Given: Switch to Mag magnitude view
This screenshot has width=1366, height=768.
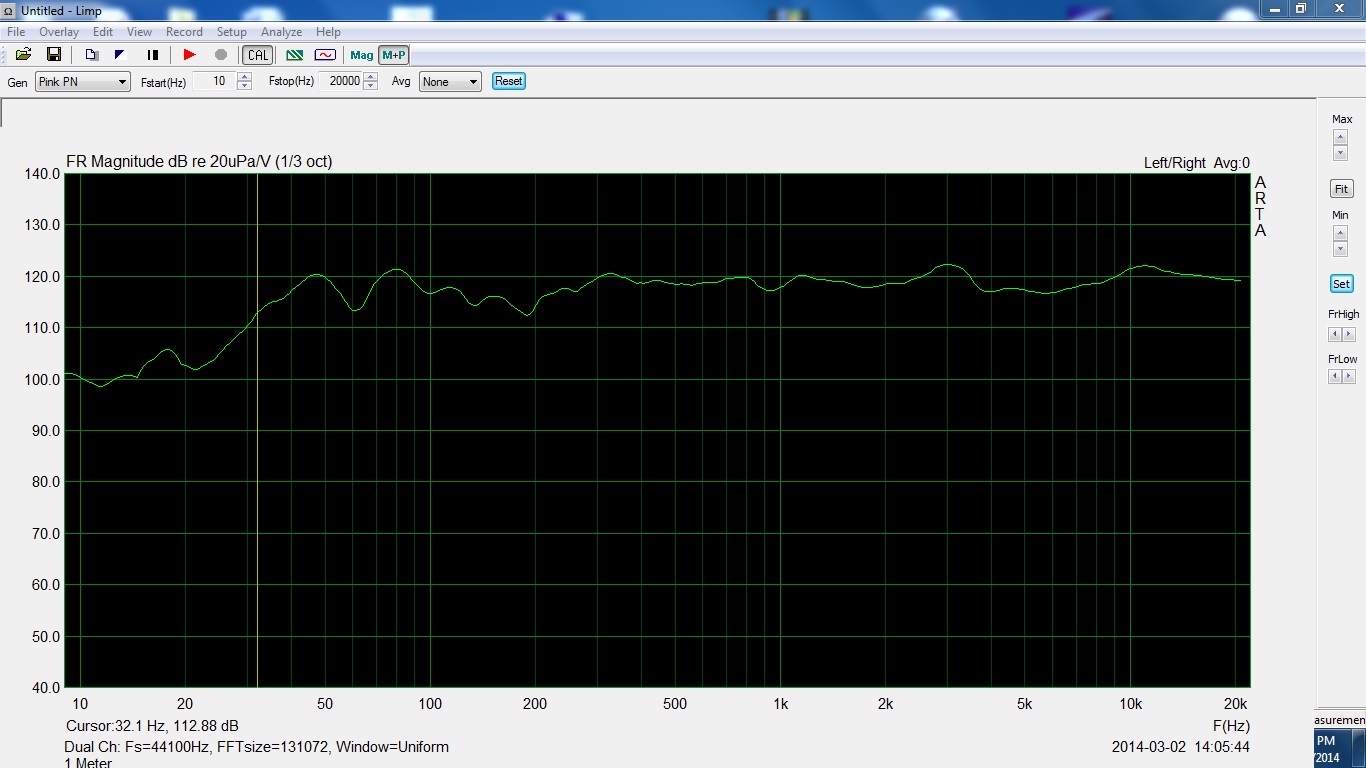Looking at the screenshot, I should coord(362,55).
